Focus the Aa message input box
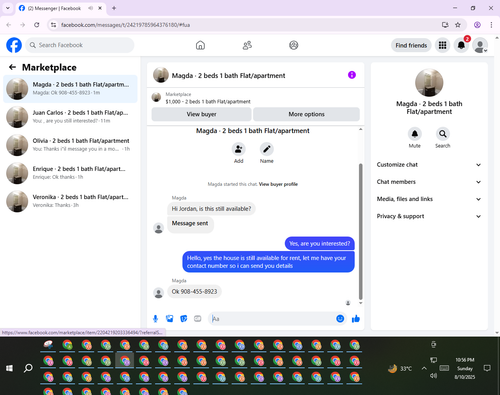Viewport: 500px width, 395px height. coord(273,319)
